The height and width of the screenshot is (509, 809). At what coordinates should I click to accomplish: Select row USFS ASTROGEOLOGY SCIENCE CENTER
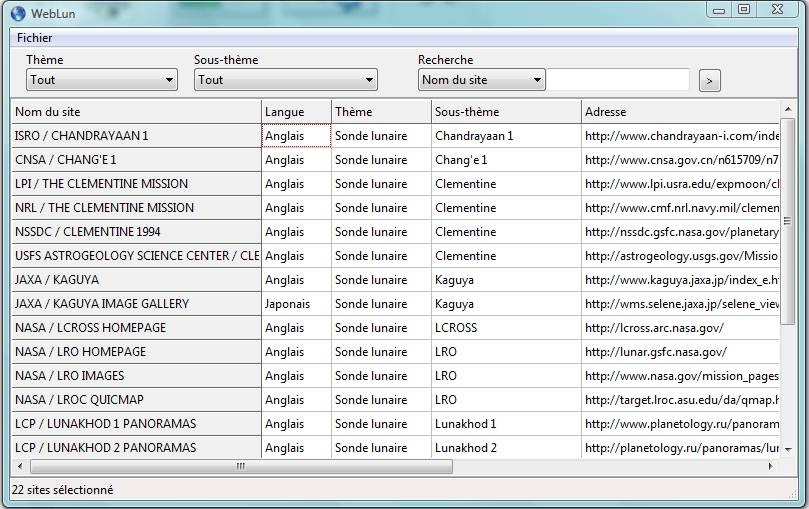click(136, 256)
